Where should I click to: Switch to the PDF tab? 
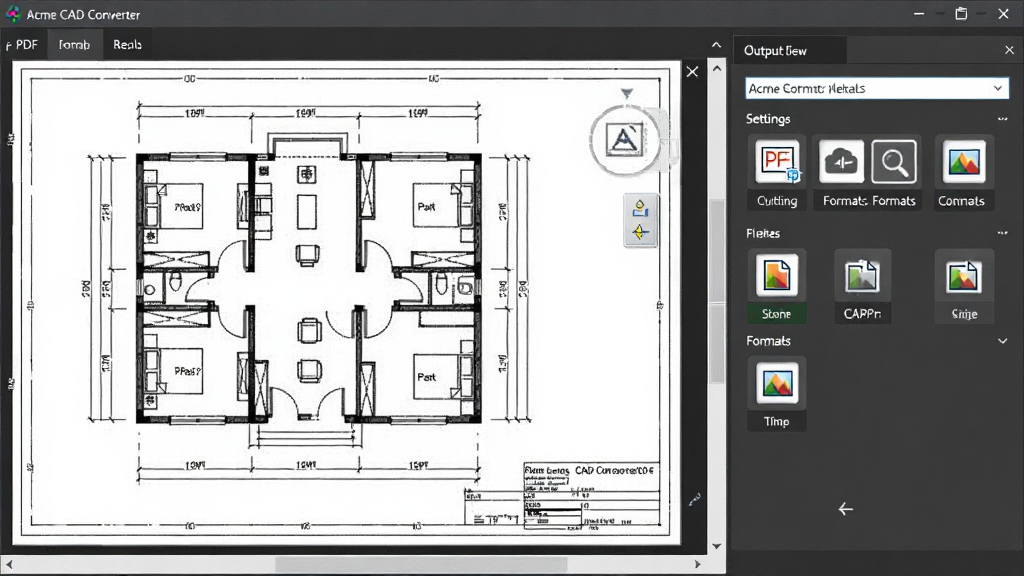pos(23,44)
